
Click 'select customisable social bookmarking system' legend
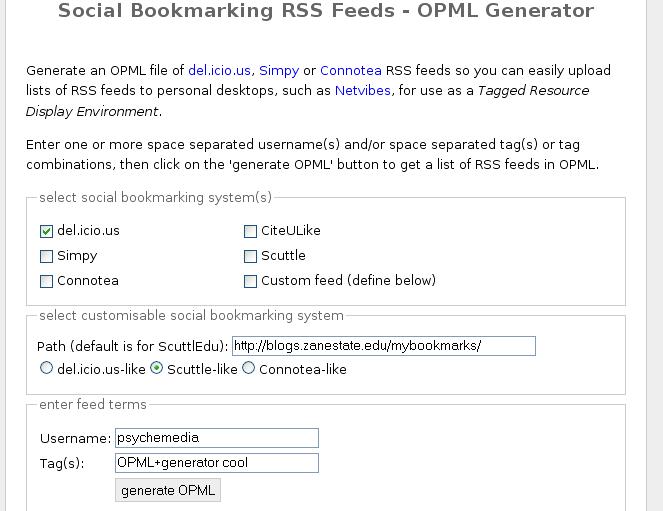click(x=192, y=315)
